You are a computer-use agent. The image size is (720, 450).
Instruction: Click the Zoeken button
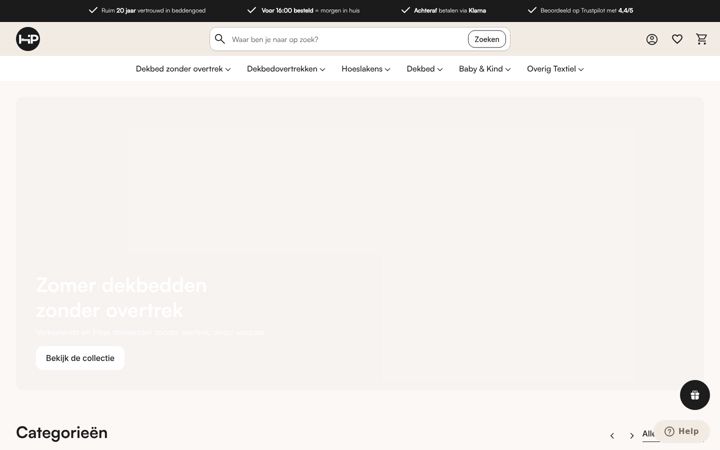pos(487,39)
